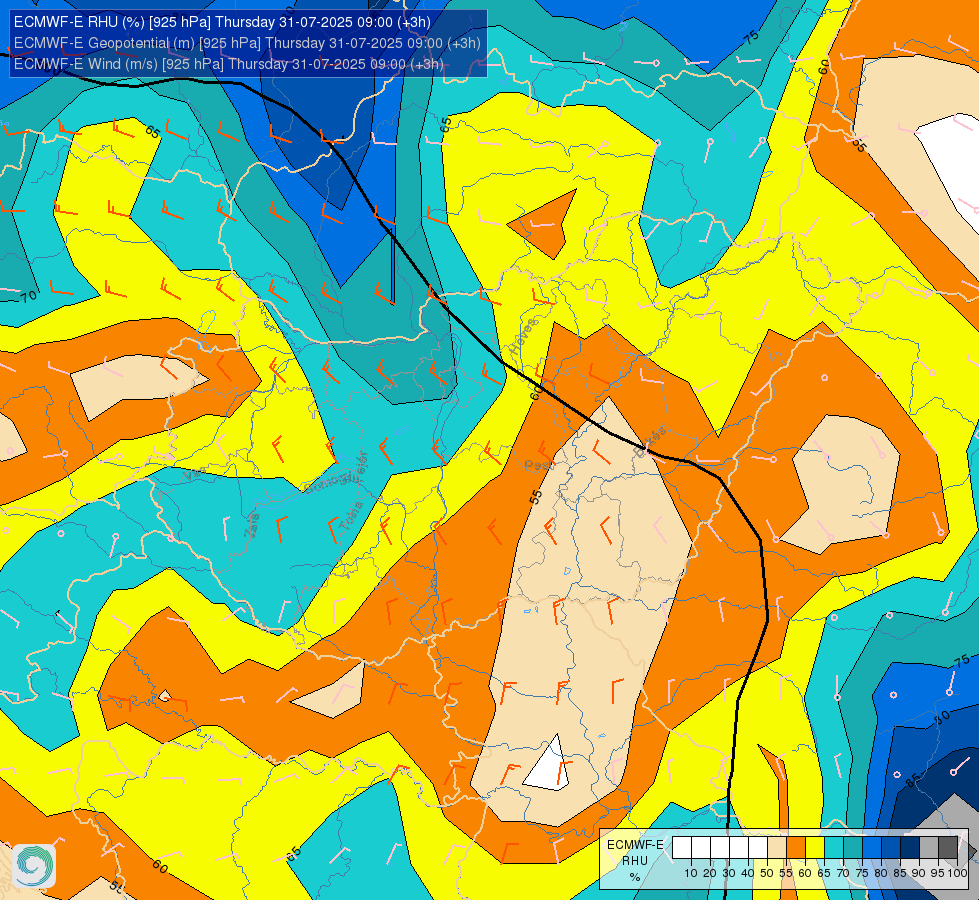Select the medium blue 80–85 legend swatch
The width and height of the screenshot is (979, 900).
(x=890, y=848)
